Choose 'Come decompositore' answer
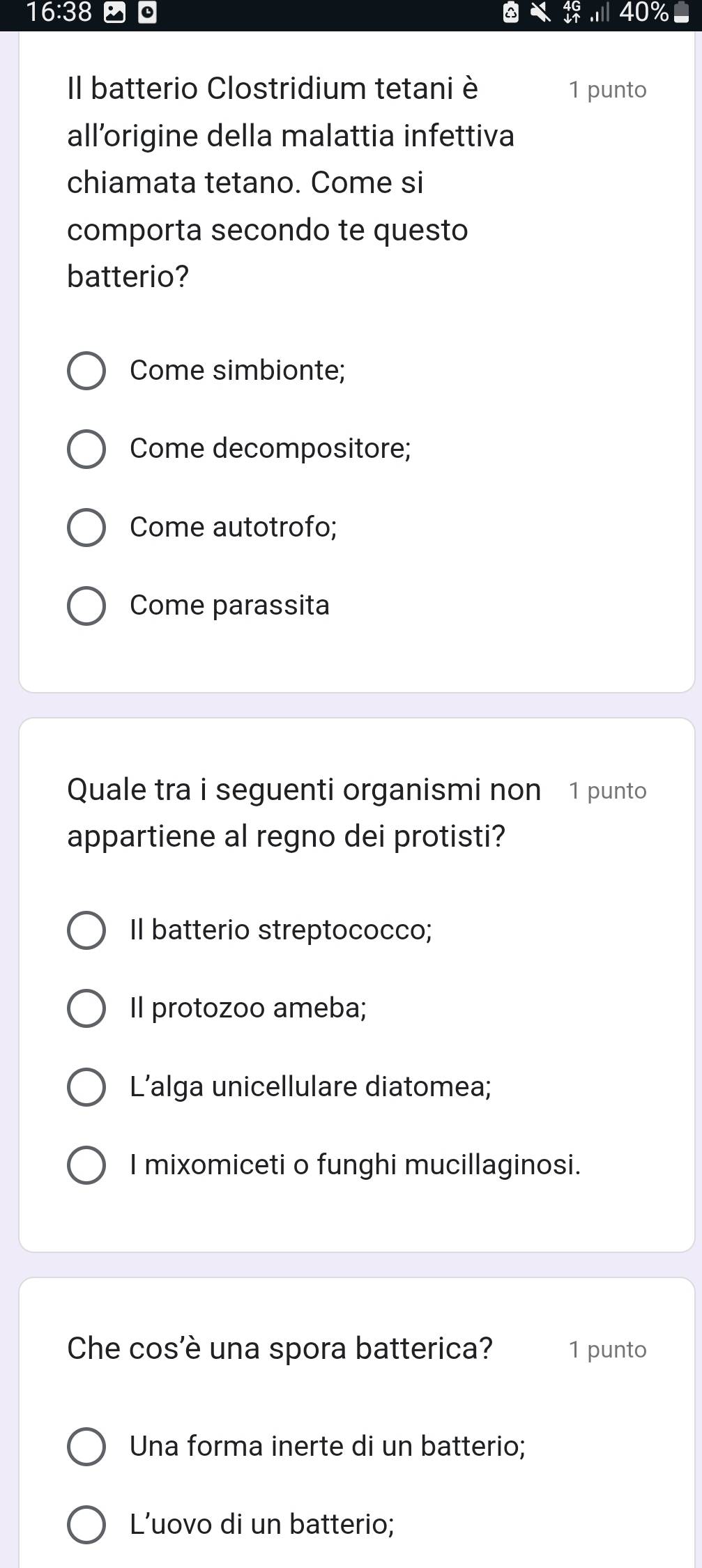Screen dimensions: 702x1568 pos(86,449)
